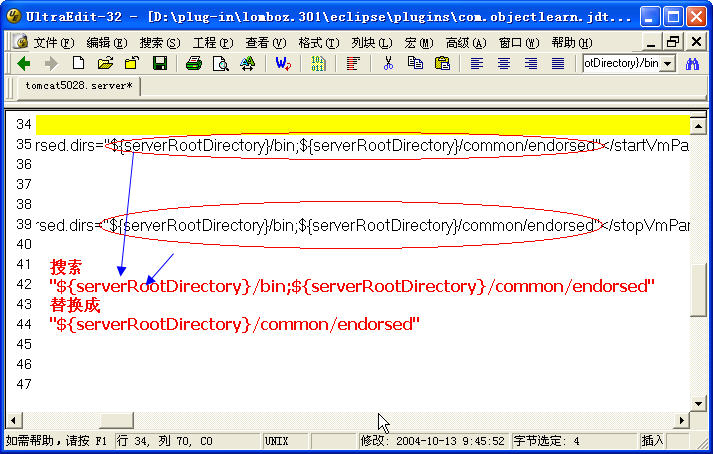Click the Open file folder icon
Screen dimensions: 713x454
click(105, 63)
